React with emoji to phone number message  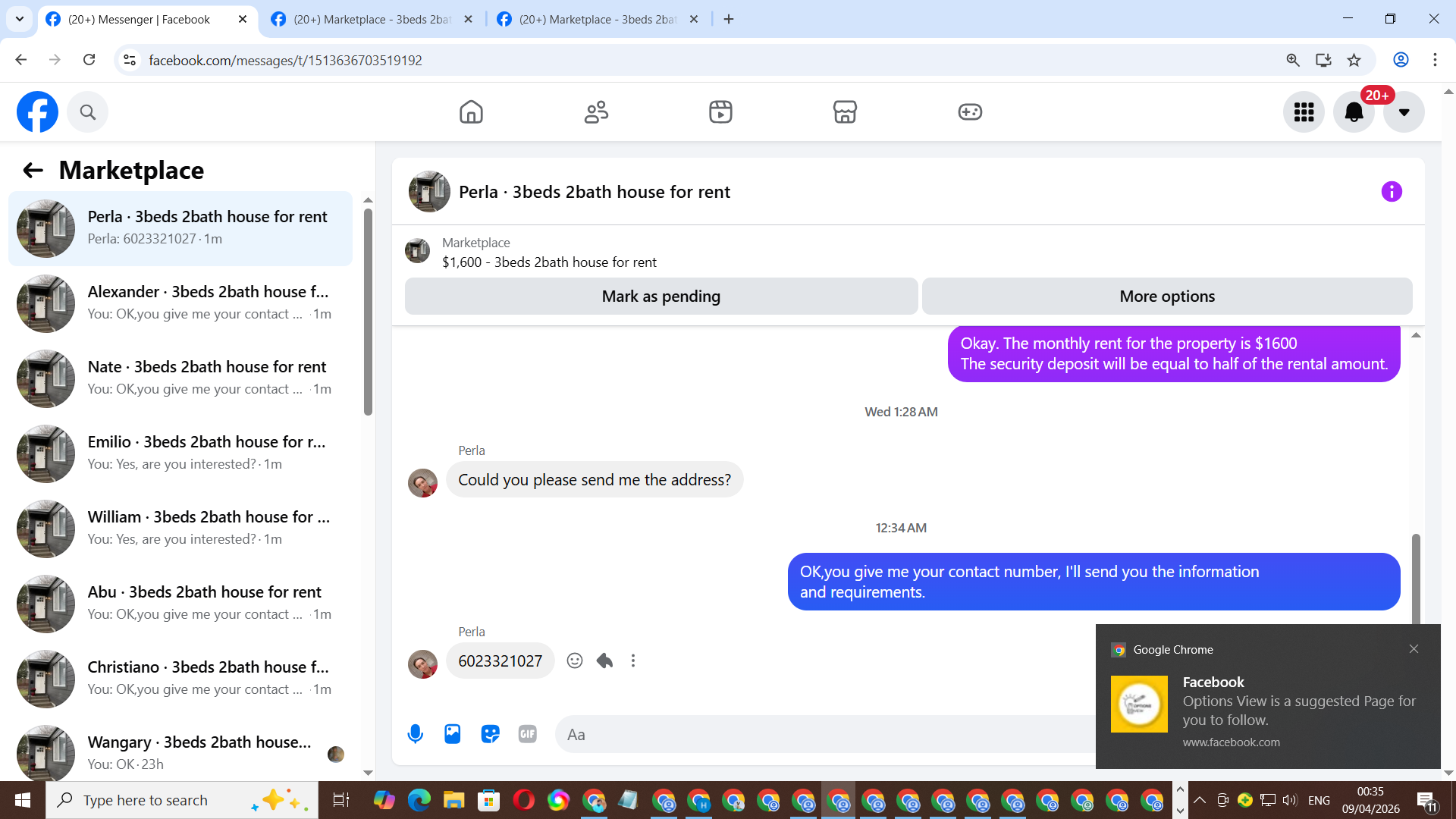pyautogui.click(x=575, y=661)
